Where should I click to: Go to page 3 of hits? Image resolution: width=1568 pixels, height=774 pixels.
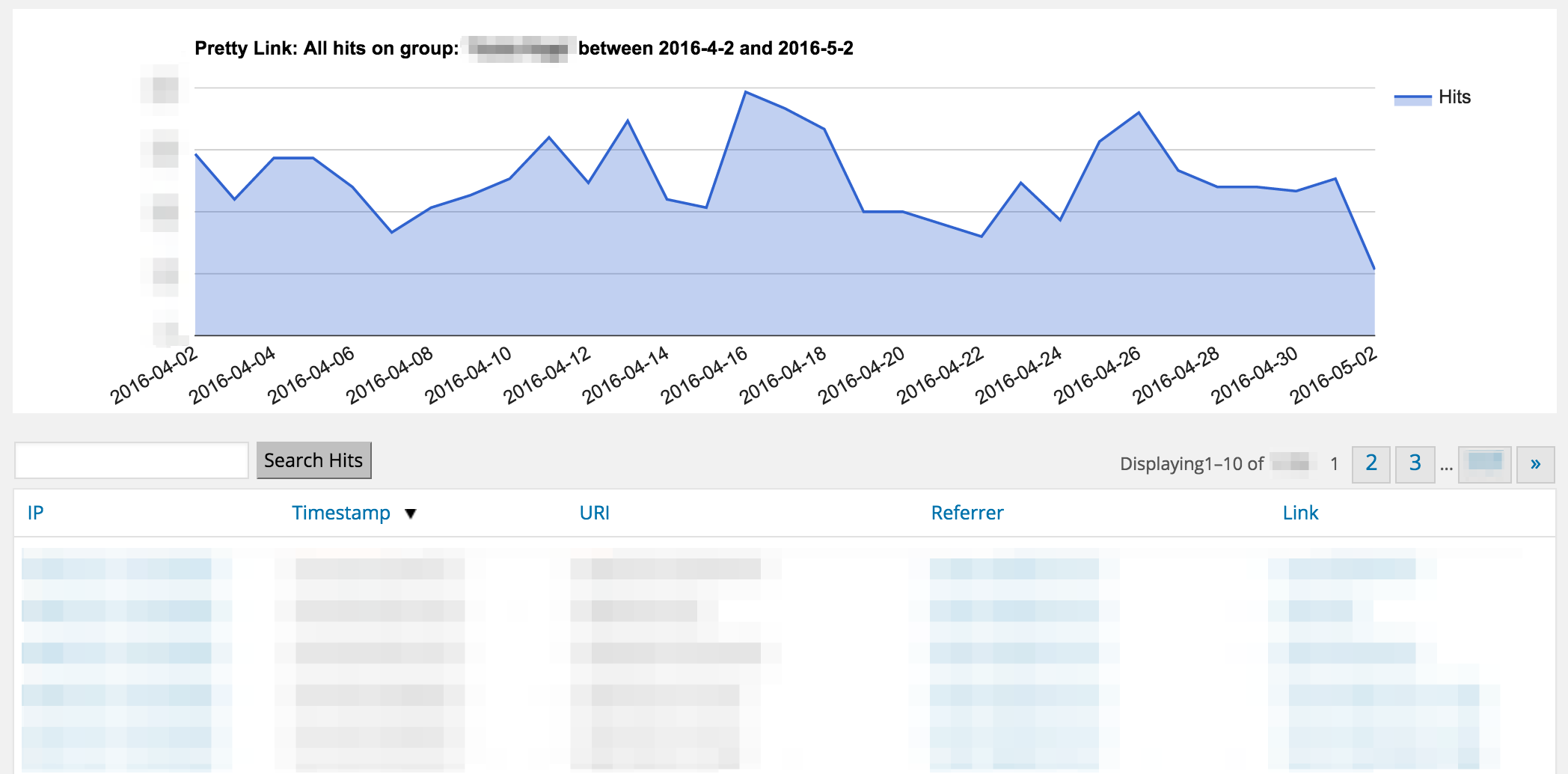(1415, 464)
